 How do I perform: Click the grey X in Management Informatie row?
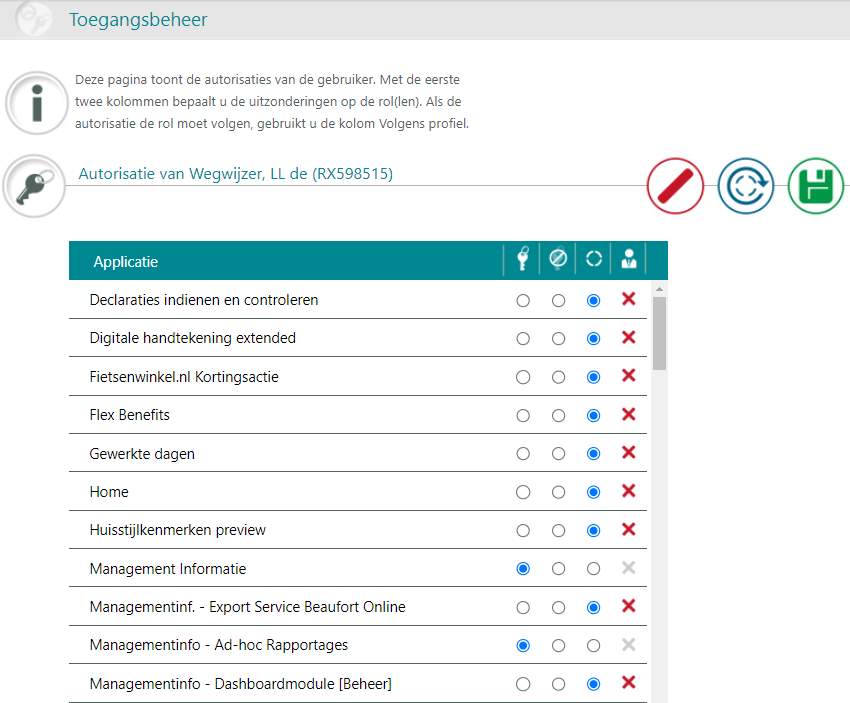629,568
